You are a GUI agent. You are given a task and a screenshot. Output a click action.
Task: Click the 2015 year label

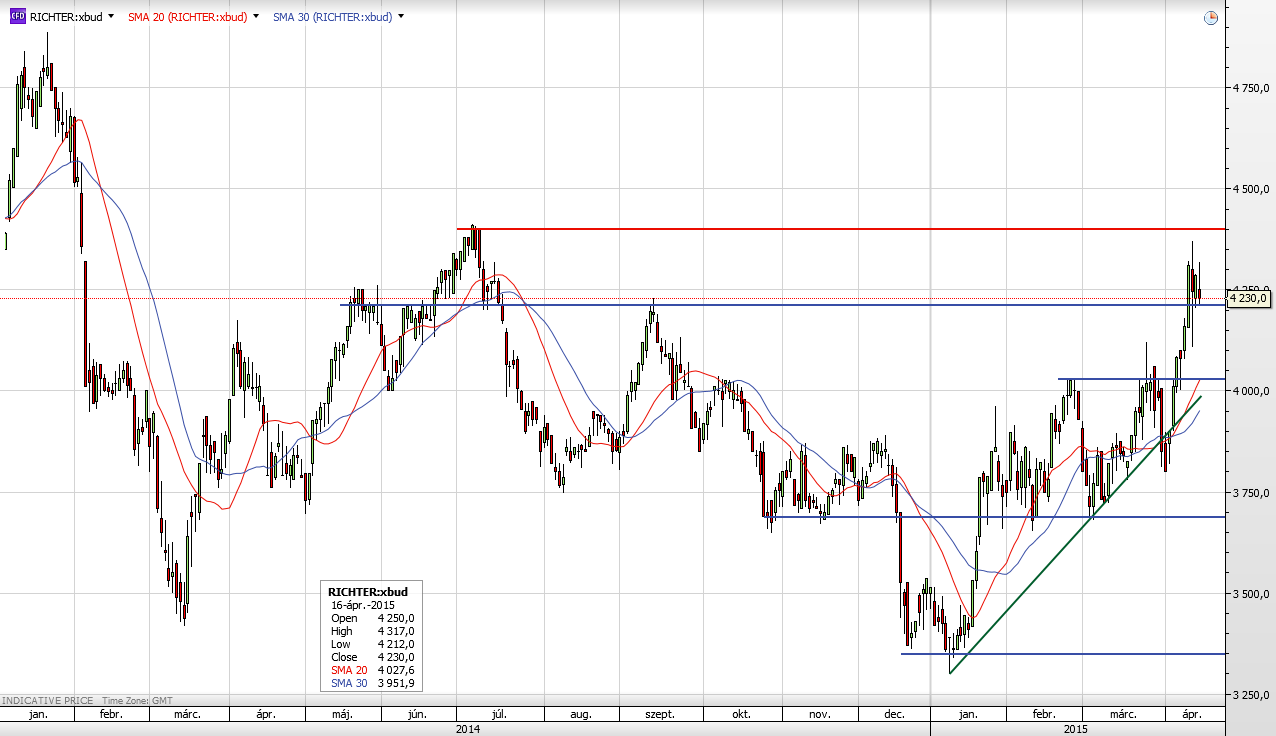1076,729
